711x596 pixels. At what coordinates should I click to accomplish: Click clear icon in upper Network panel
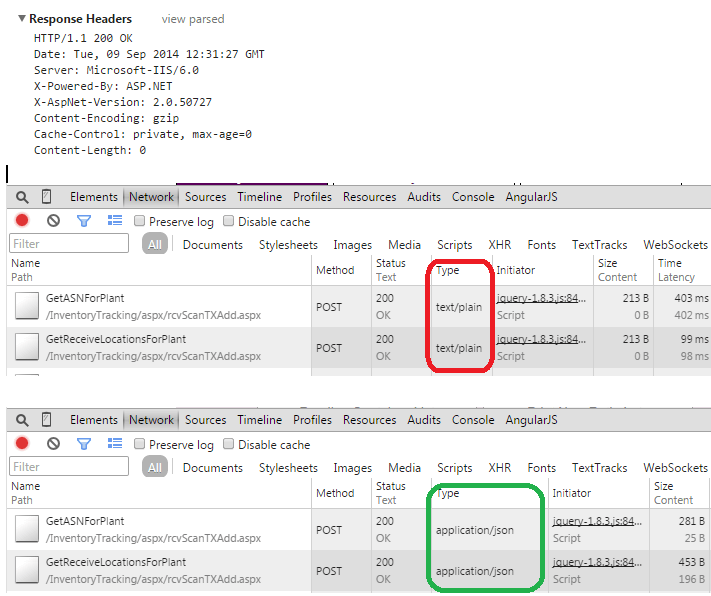click(x=54, y=221)
